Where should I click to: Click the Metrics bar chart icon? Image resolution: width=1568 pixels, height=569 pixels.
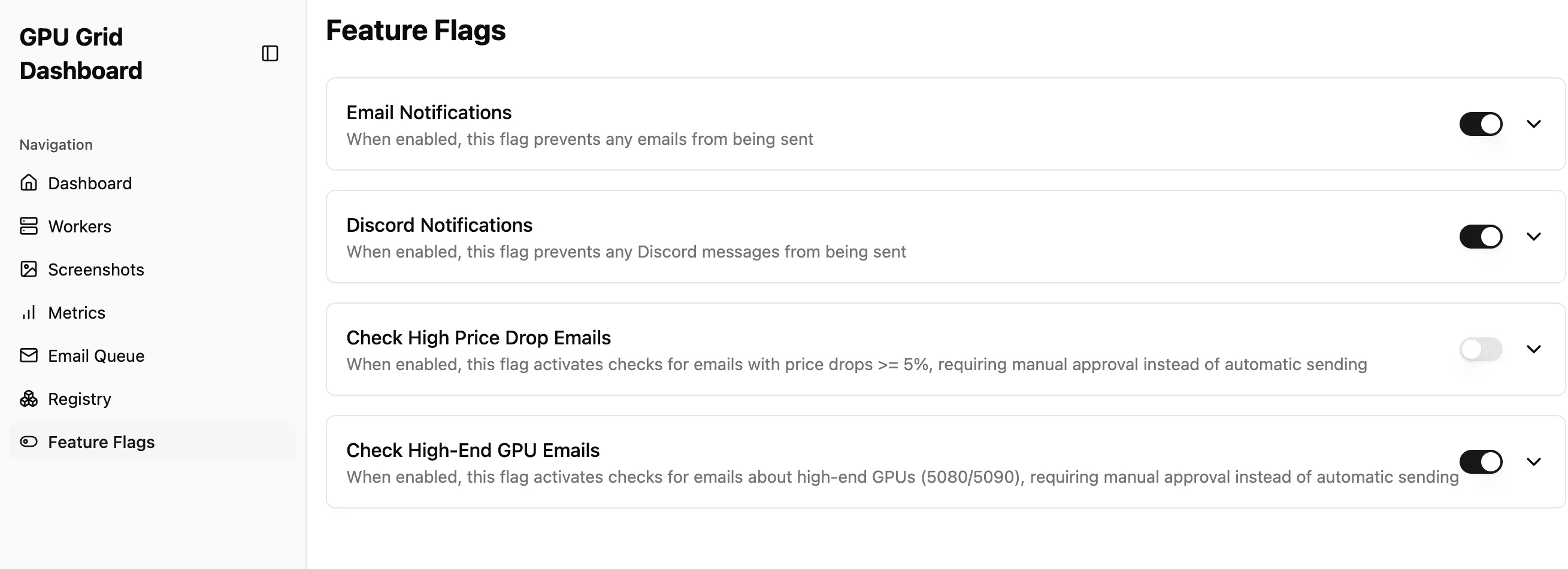point(29,312)
